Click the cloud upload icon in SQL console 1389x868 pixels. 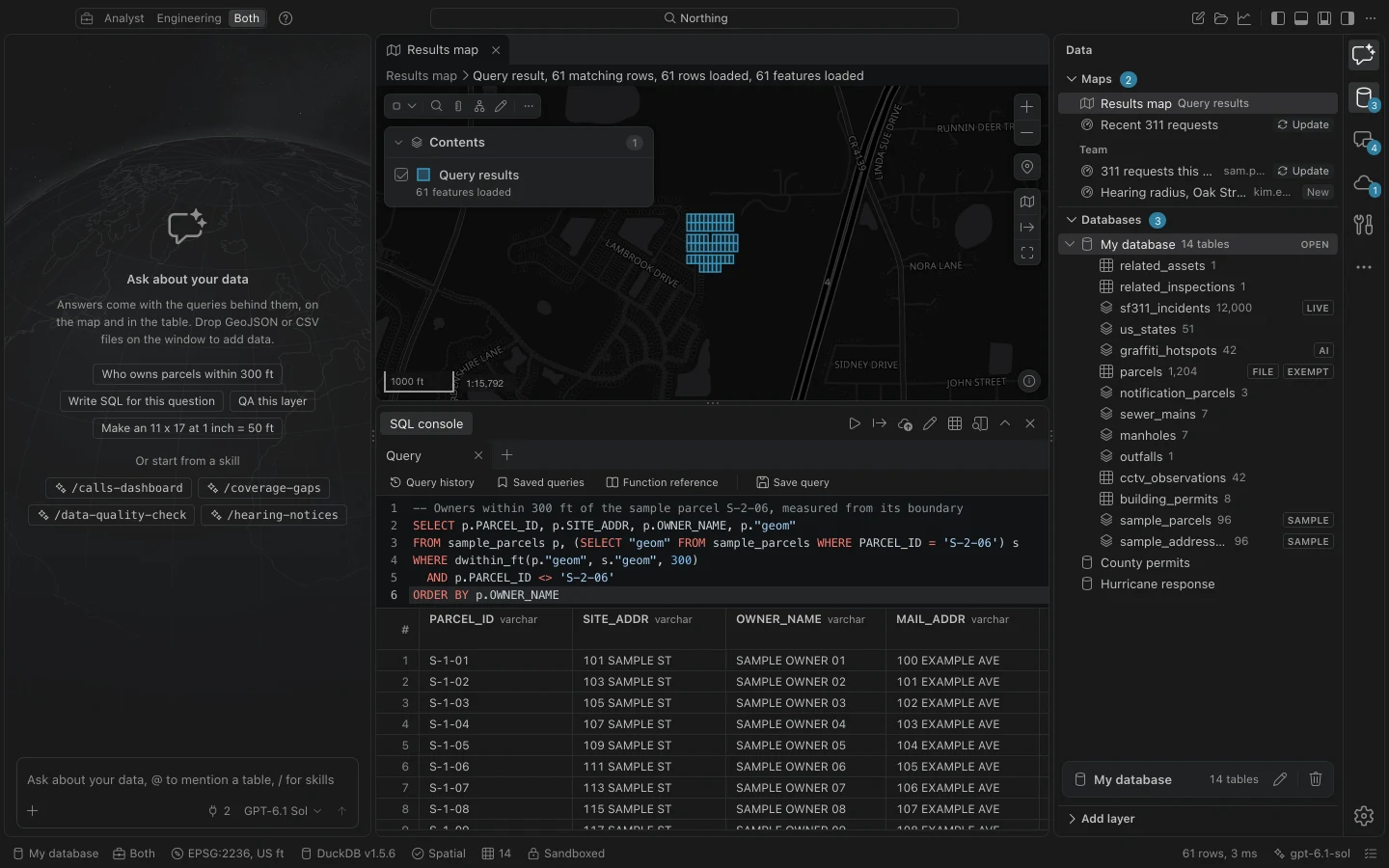tap(905, 423)
